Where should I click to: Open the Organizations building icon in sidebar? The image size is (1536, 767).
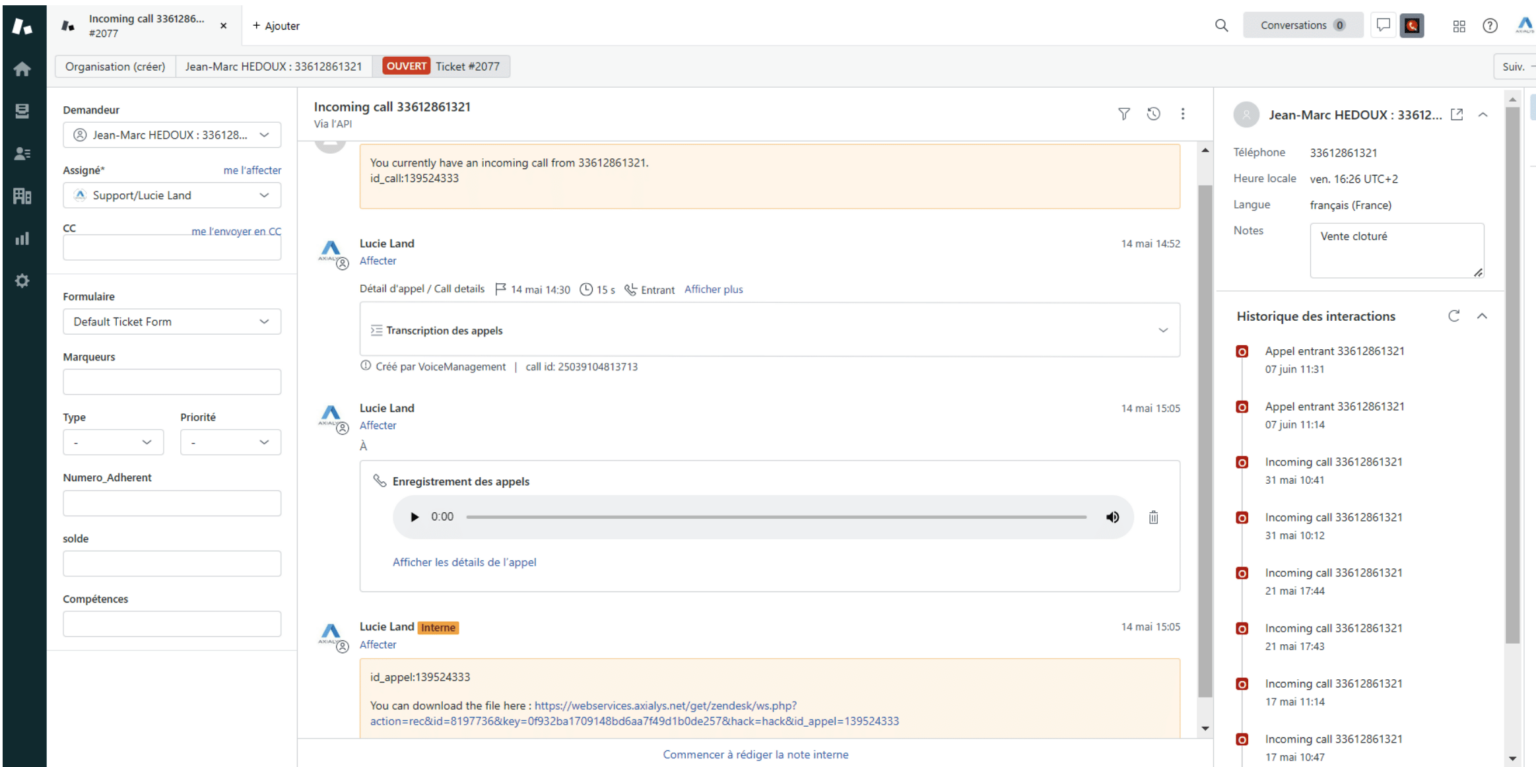tap(22, 196)
